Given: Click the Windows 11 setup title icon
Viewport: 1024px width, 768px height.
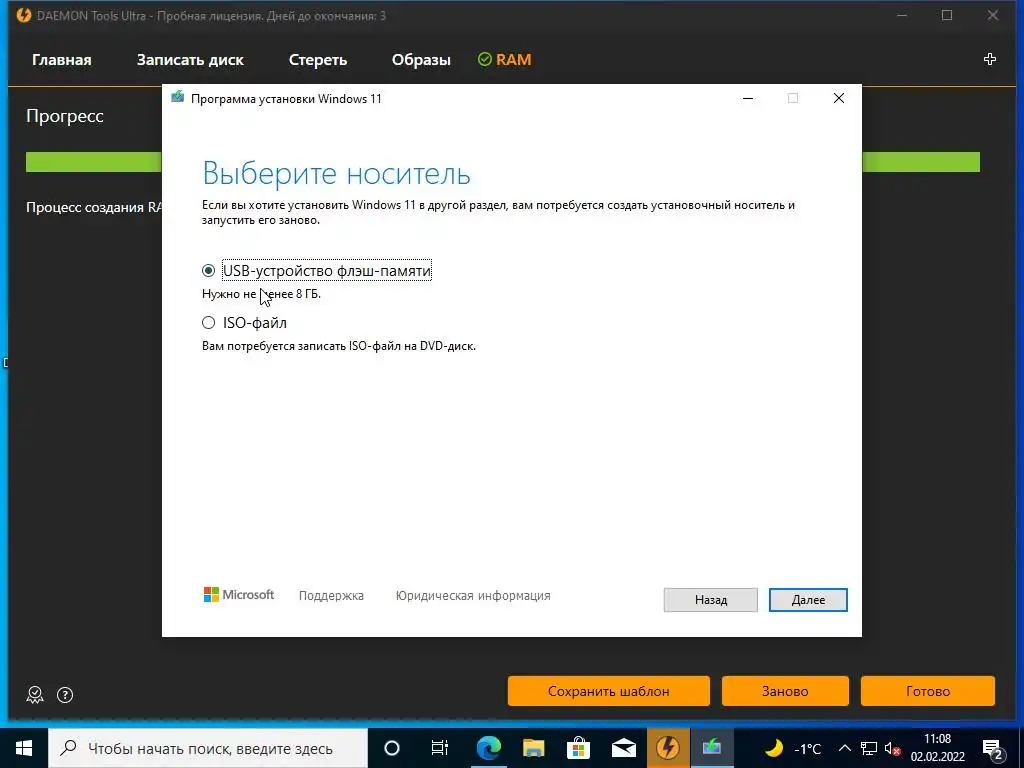Looking at the screenshot, I should (x=177, y=98).
